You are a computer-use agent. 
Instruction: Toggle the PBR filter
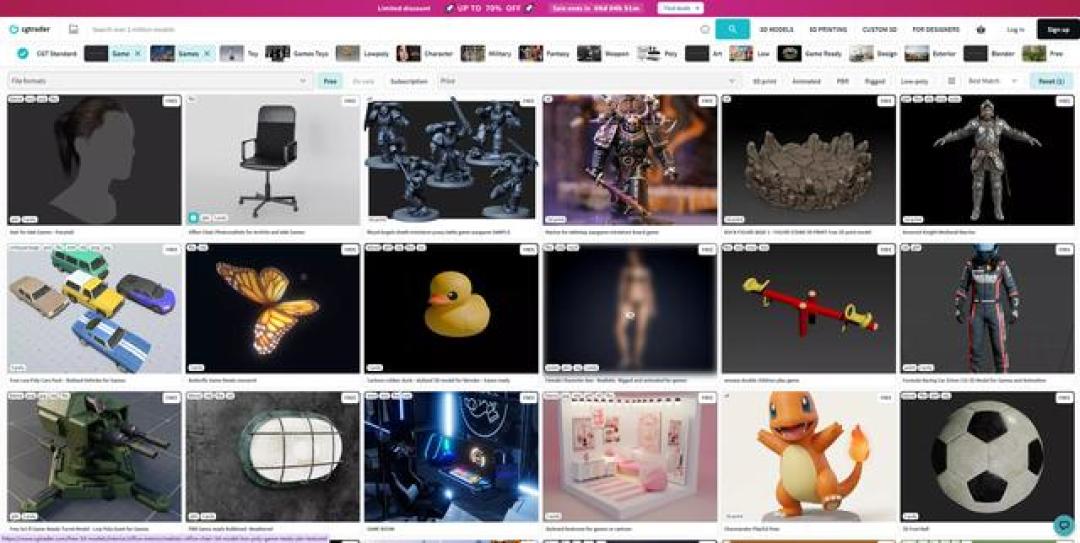point(842,81)
